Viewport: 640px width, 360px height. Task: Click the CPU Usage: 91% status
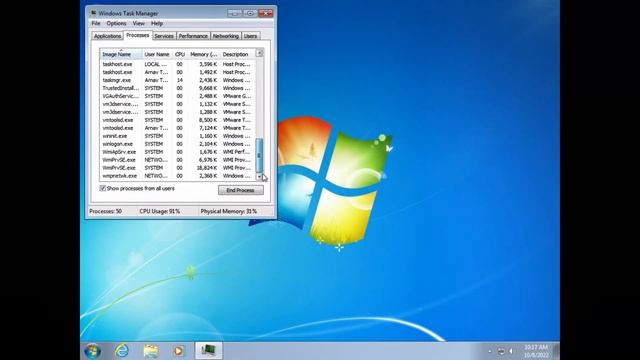(x=160, y=211)
